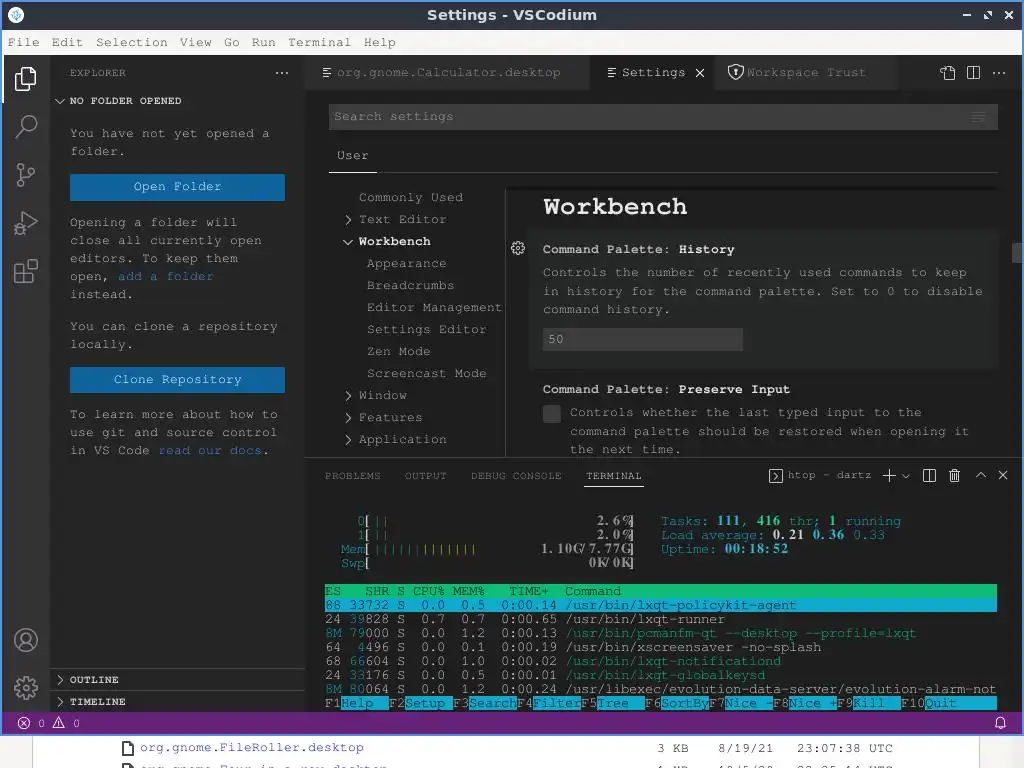1024x768 pixels.
Task: Open the Extensions view icon
Action: (x=25, y=272)
